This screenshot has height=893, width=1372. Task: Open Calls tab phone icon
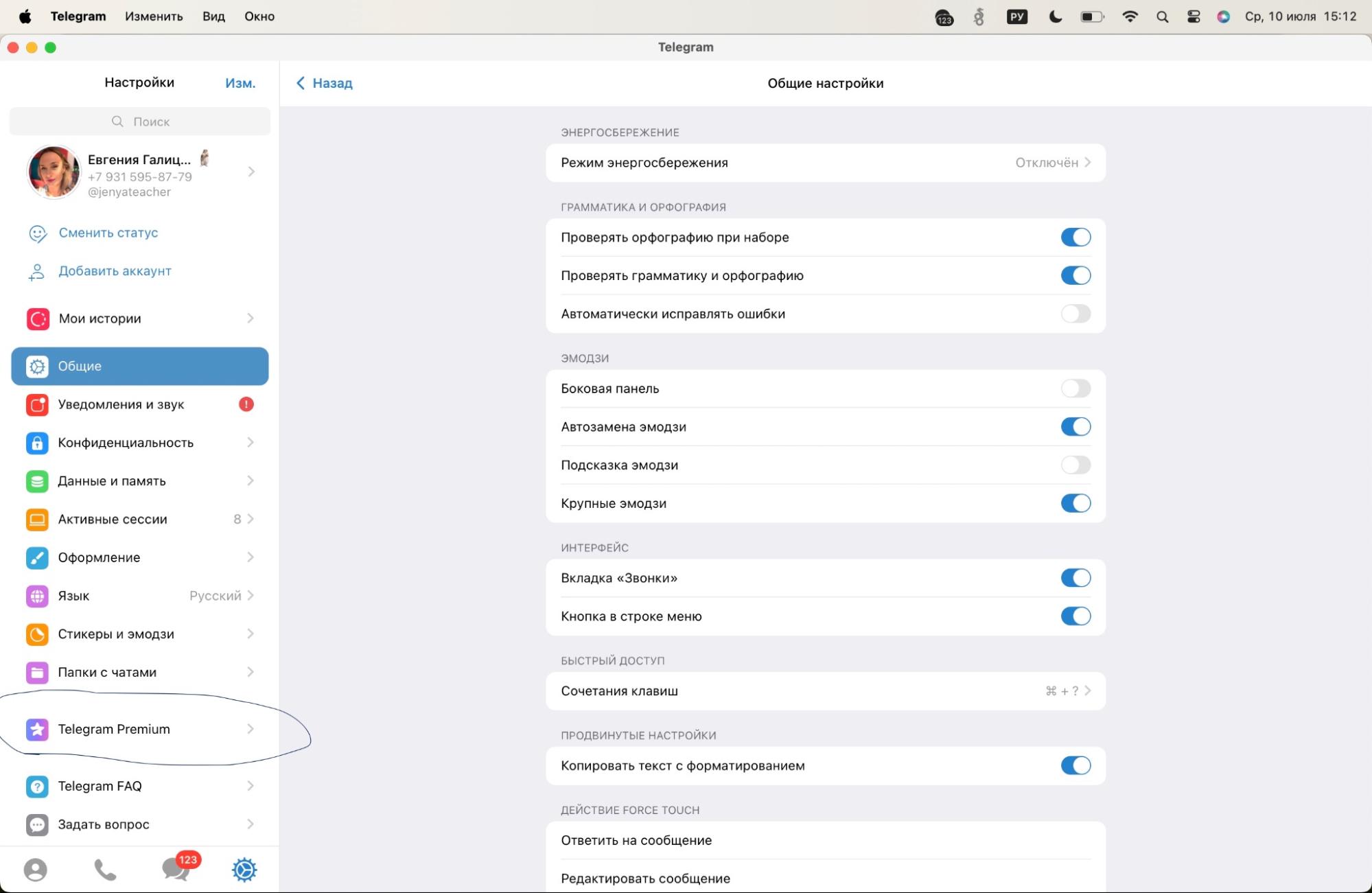point(105,870)
